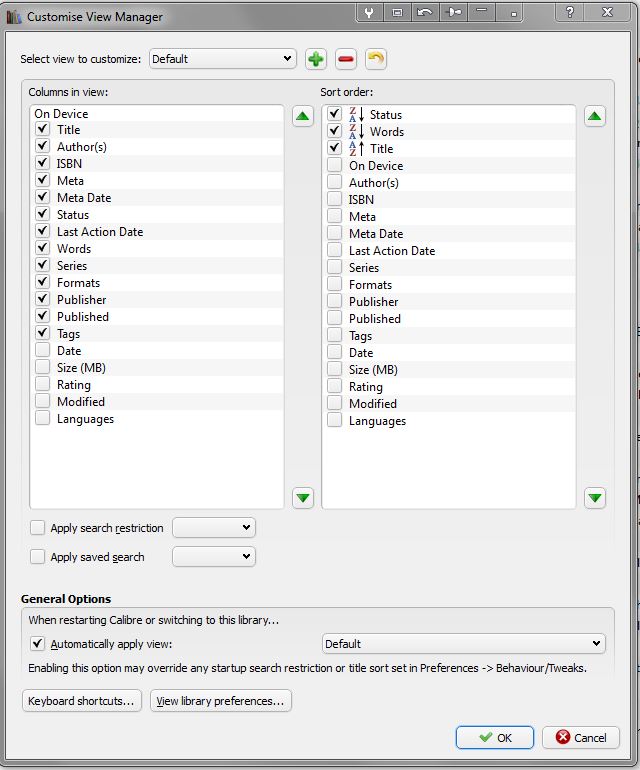Move selected column up with green arrow
The width and height of the screenshot is (640, 770).
click(303, 116)
